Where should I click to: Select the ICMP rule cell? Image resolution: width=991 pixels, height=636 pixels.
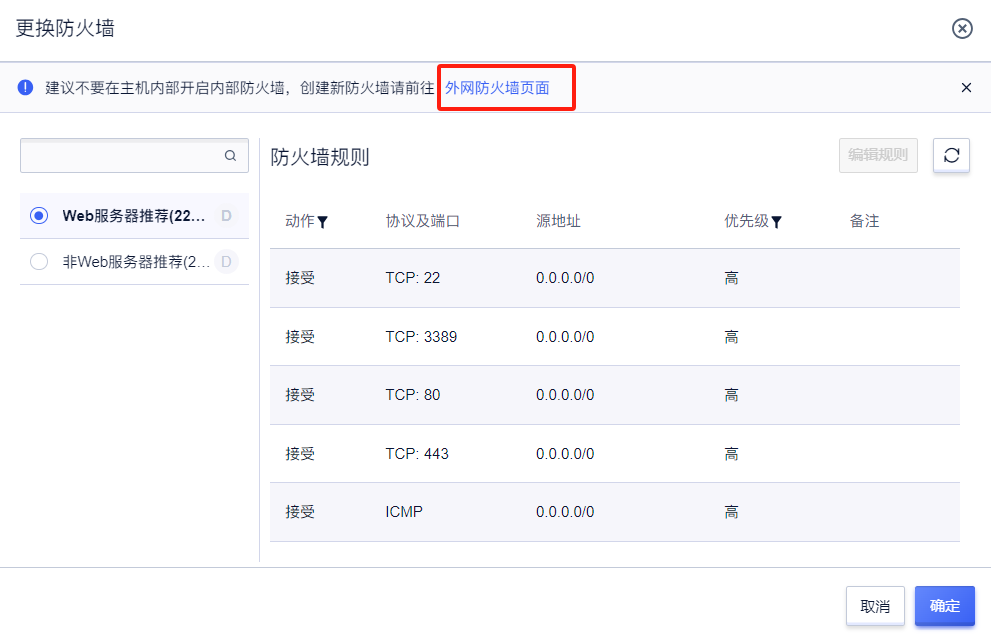click(404, 512)
